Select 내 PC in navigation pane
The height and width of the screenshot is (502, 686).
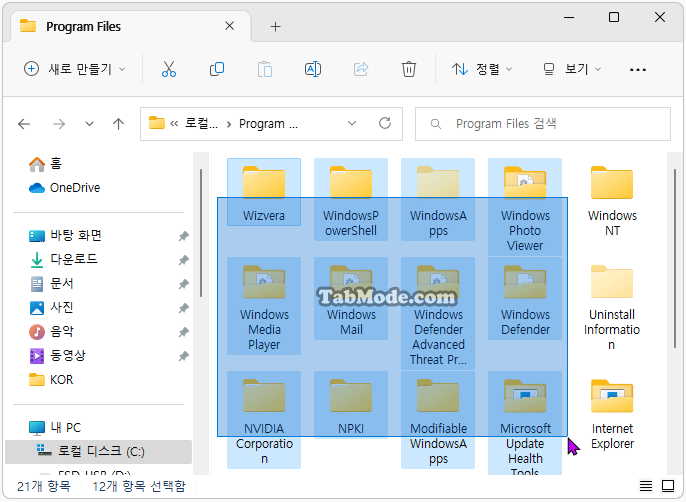coord(55,428)
